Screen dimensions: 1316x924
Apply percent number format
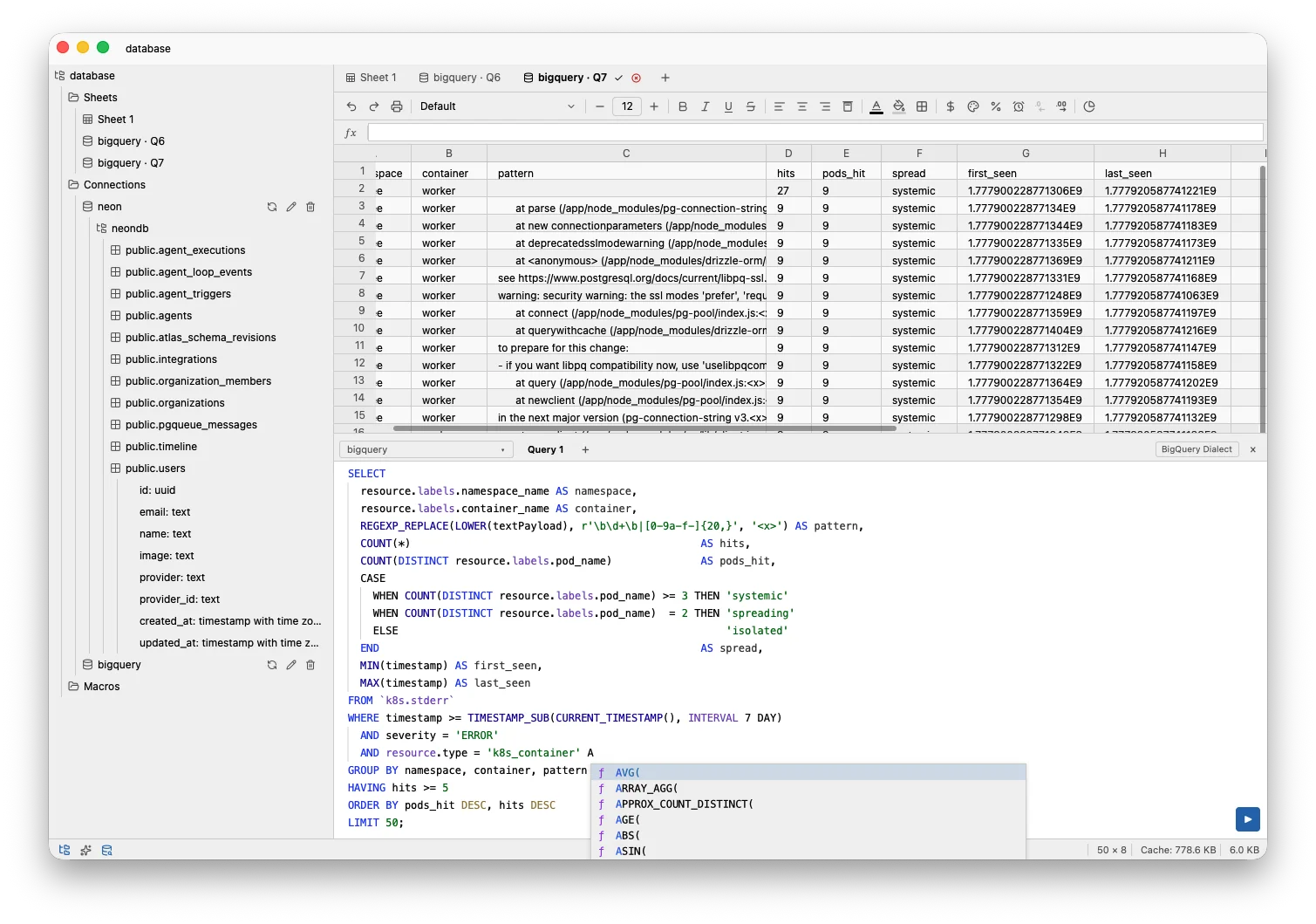[996, 106]
